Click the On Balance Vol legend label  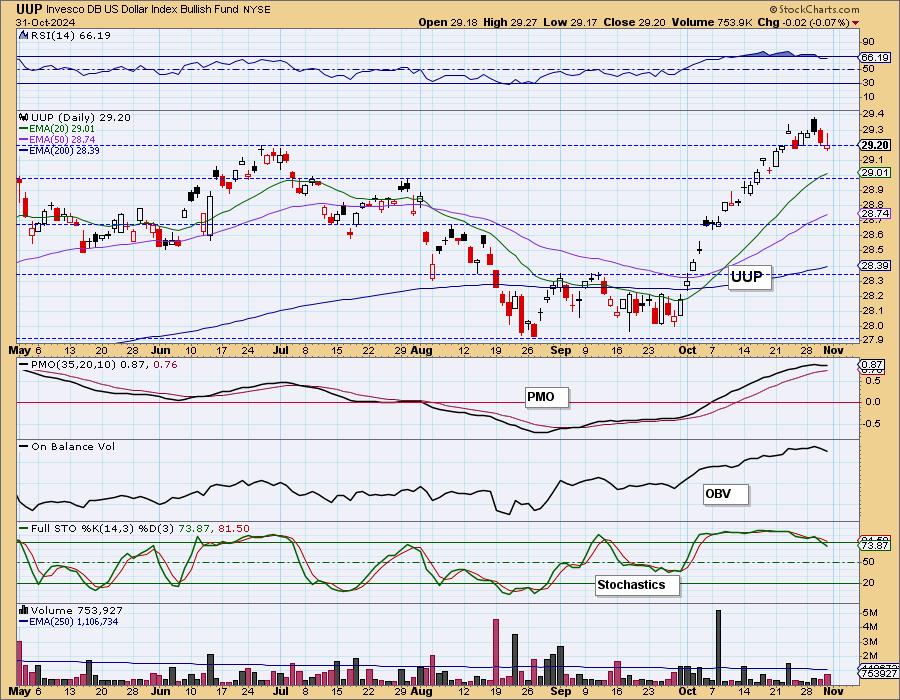point(73,446)
